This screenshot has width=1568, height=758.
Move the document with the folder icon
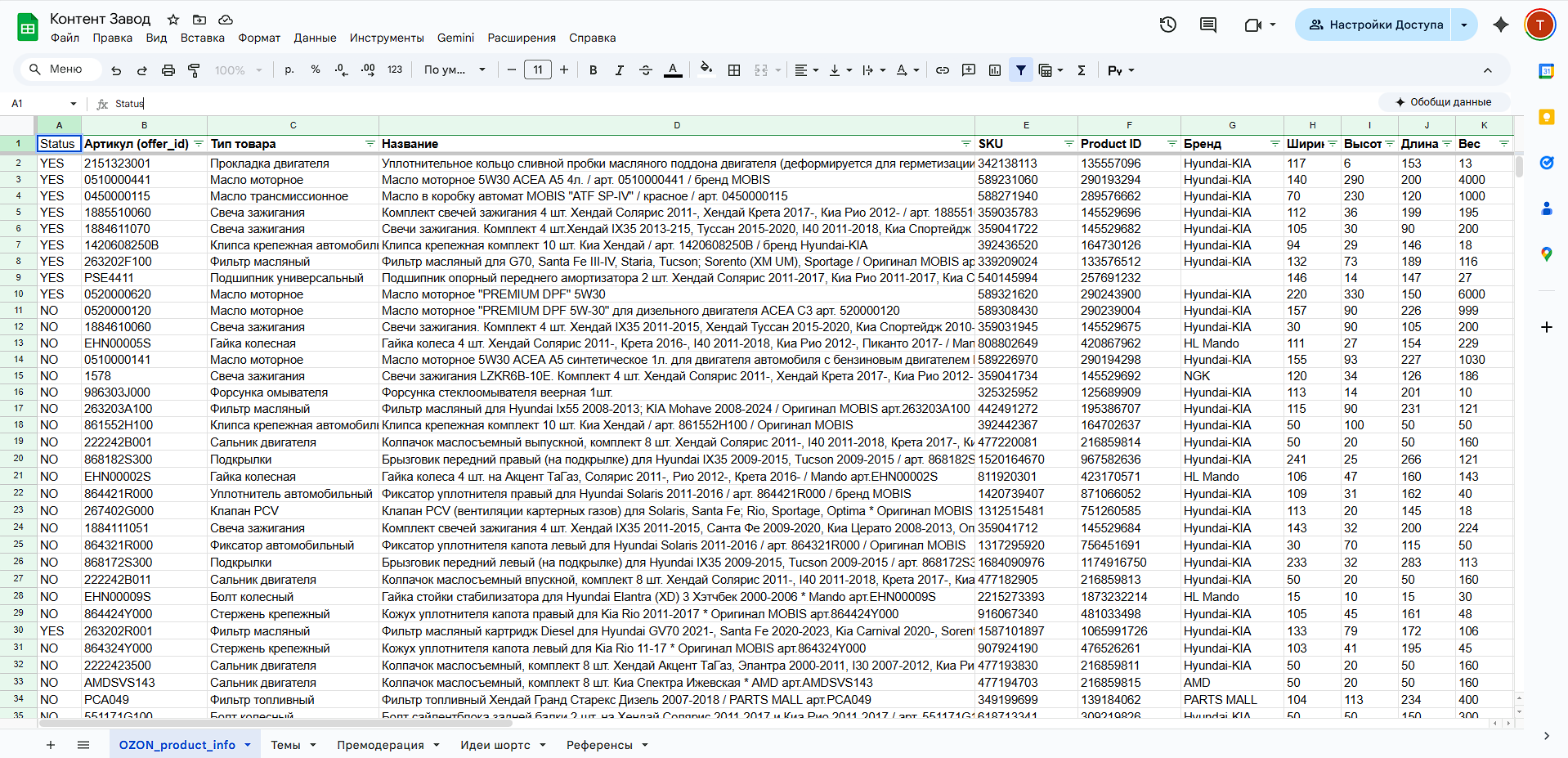(199, 19)
